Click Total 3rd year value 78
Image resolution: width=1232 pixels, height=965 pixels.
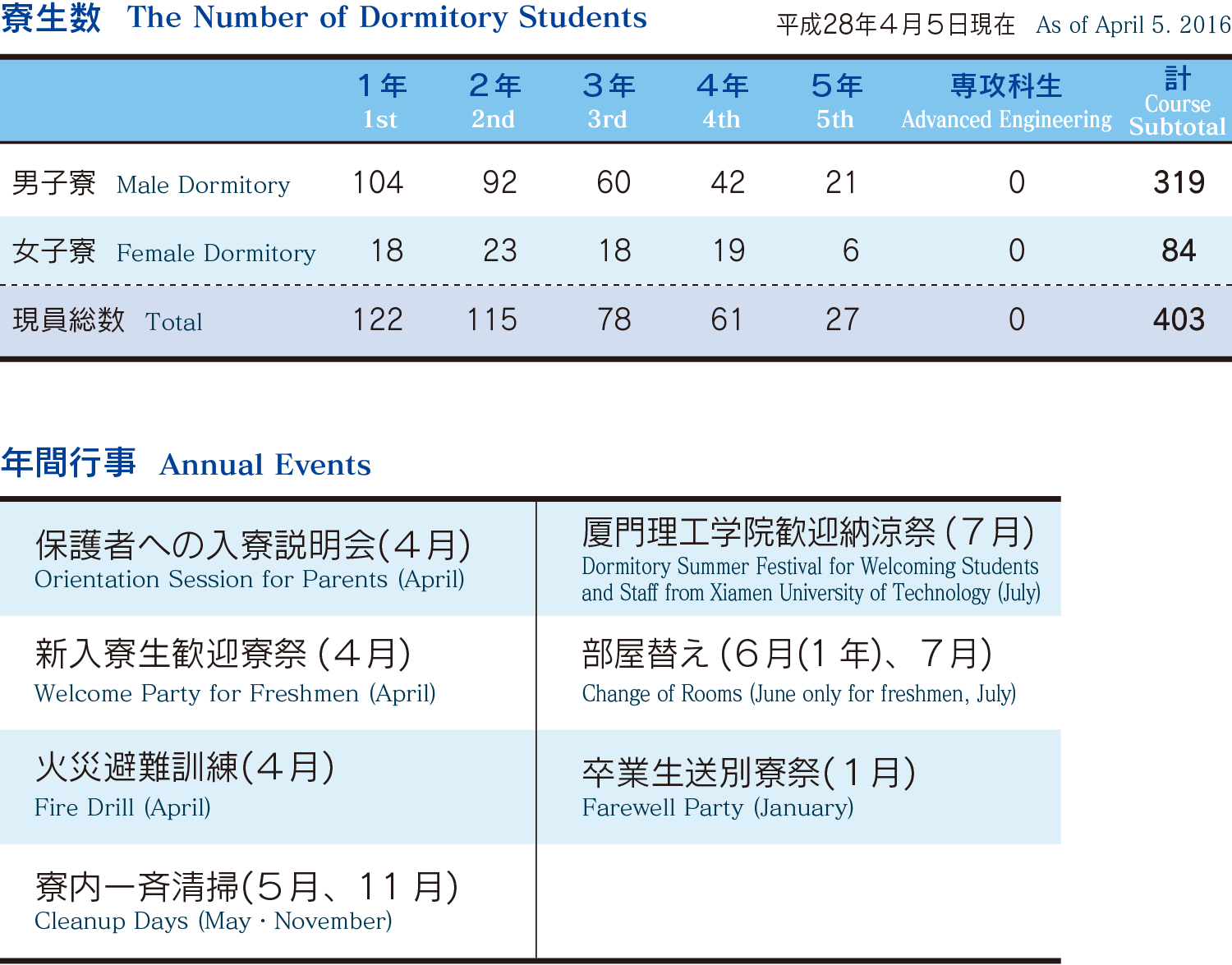click(614, 319)
